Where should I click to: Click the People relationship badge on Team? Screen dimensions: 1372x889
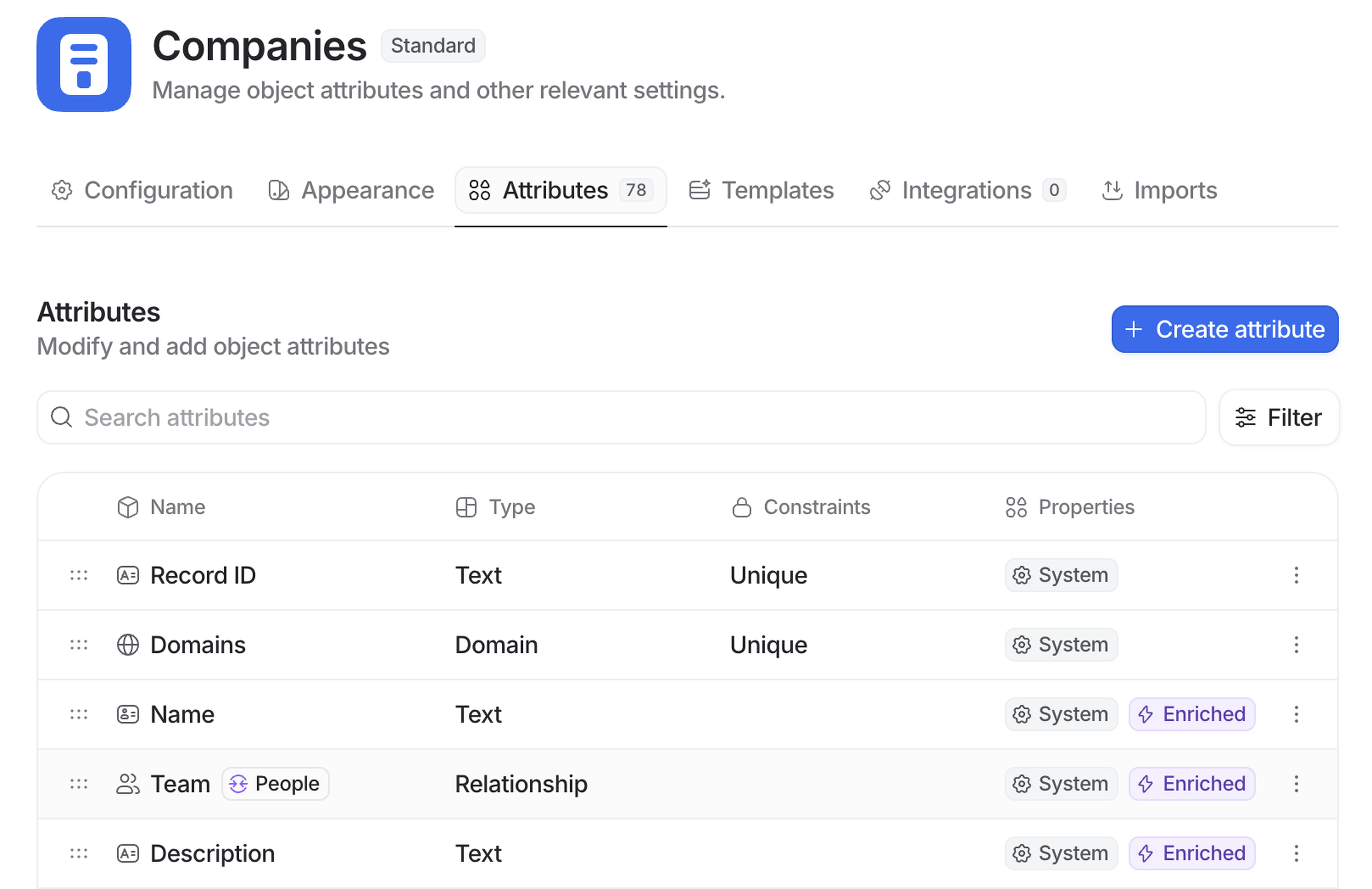(x=275, y=784)
